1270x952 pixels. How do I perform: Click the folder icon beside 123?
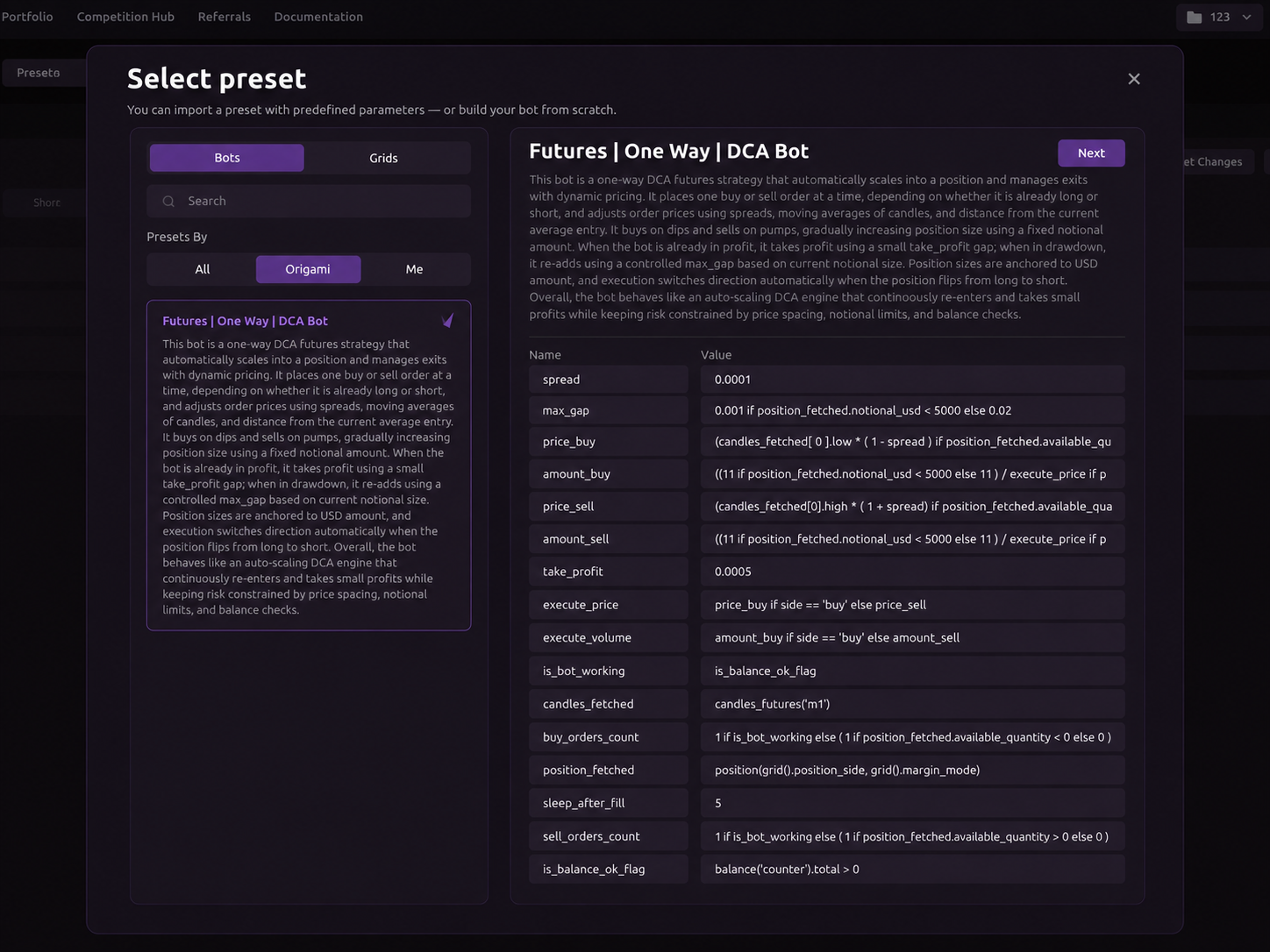[1194, 18]
